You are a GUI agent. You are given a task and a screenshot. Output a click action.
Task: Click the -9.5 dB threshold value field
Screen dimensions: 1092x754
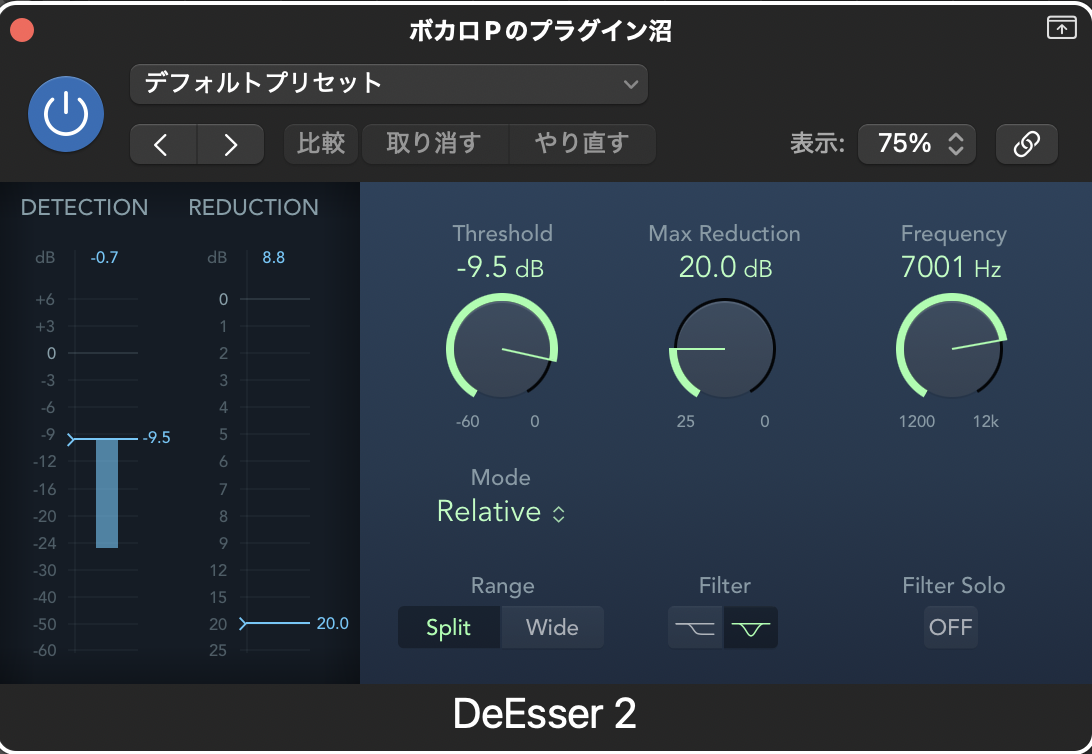click(x=501, y=267)
